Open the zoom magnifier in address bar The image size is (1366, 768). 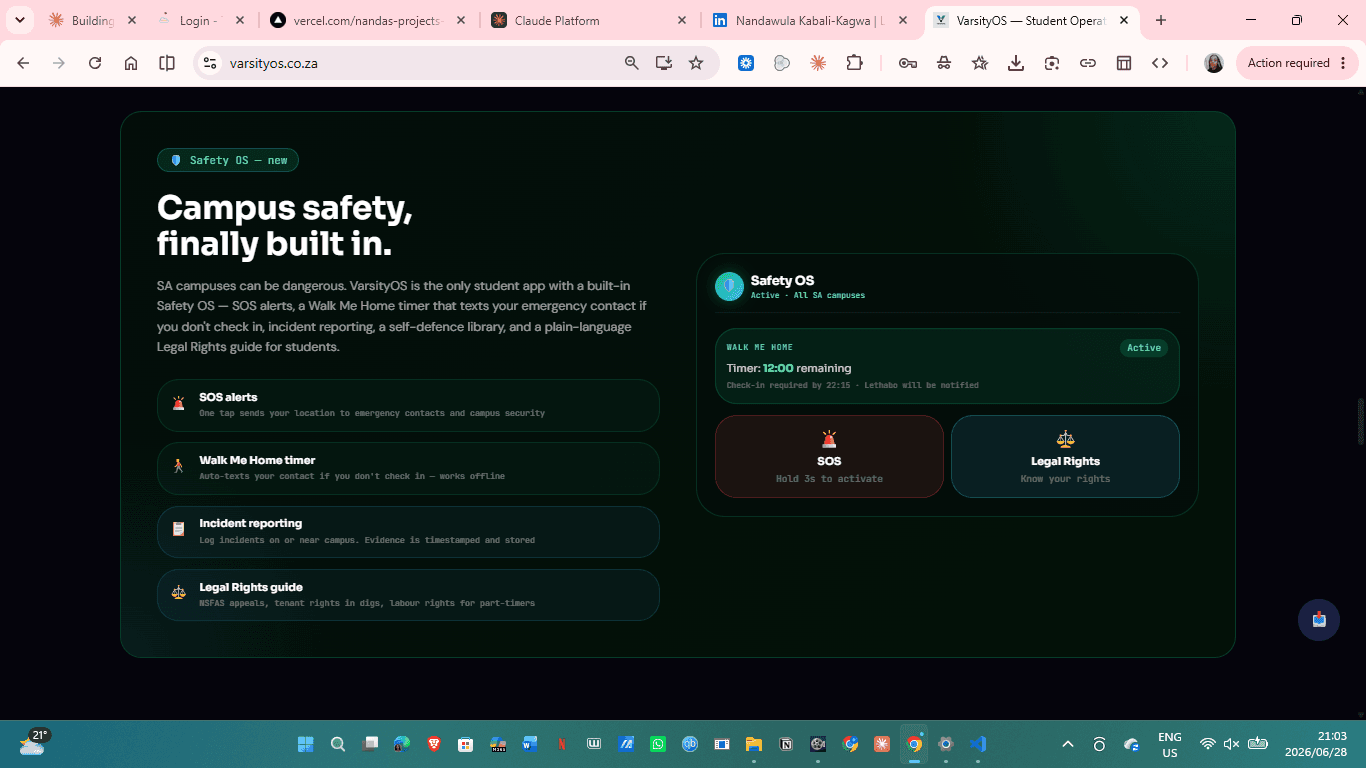point(631,63)
